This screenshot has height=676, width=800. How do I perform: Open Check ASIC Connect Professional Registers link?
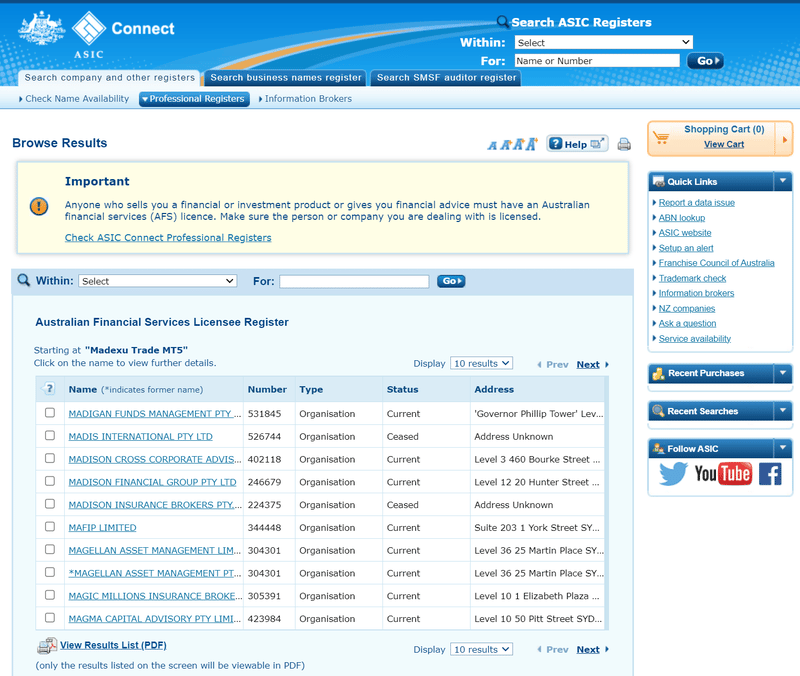(x=168, y=238)
